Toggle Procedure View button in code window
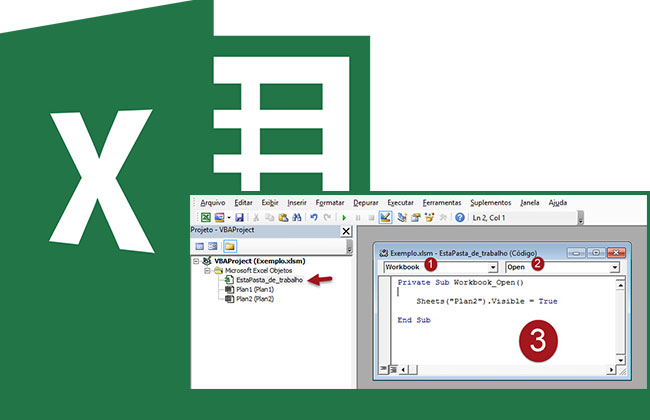The height and width of the screenshot is (420, 650). click(384, 369)
